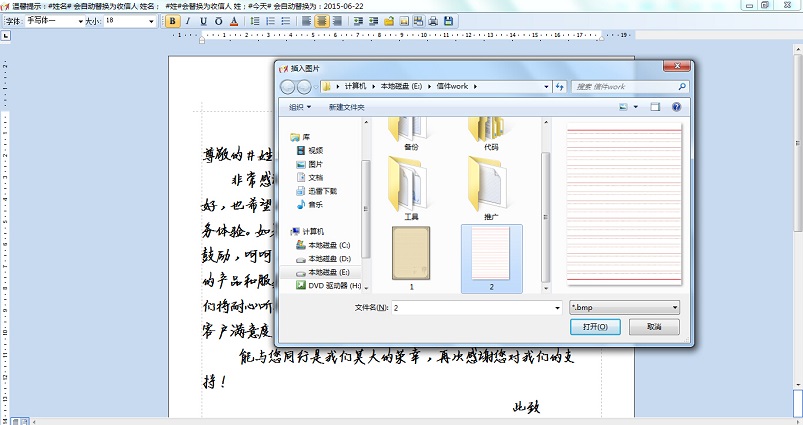Screen dimensions: 803x425
Task: Click the help icon in the dialog
Action: pyautogui.click(x=676, y=106)
